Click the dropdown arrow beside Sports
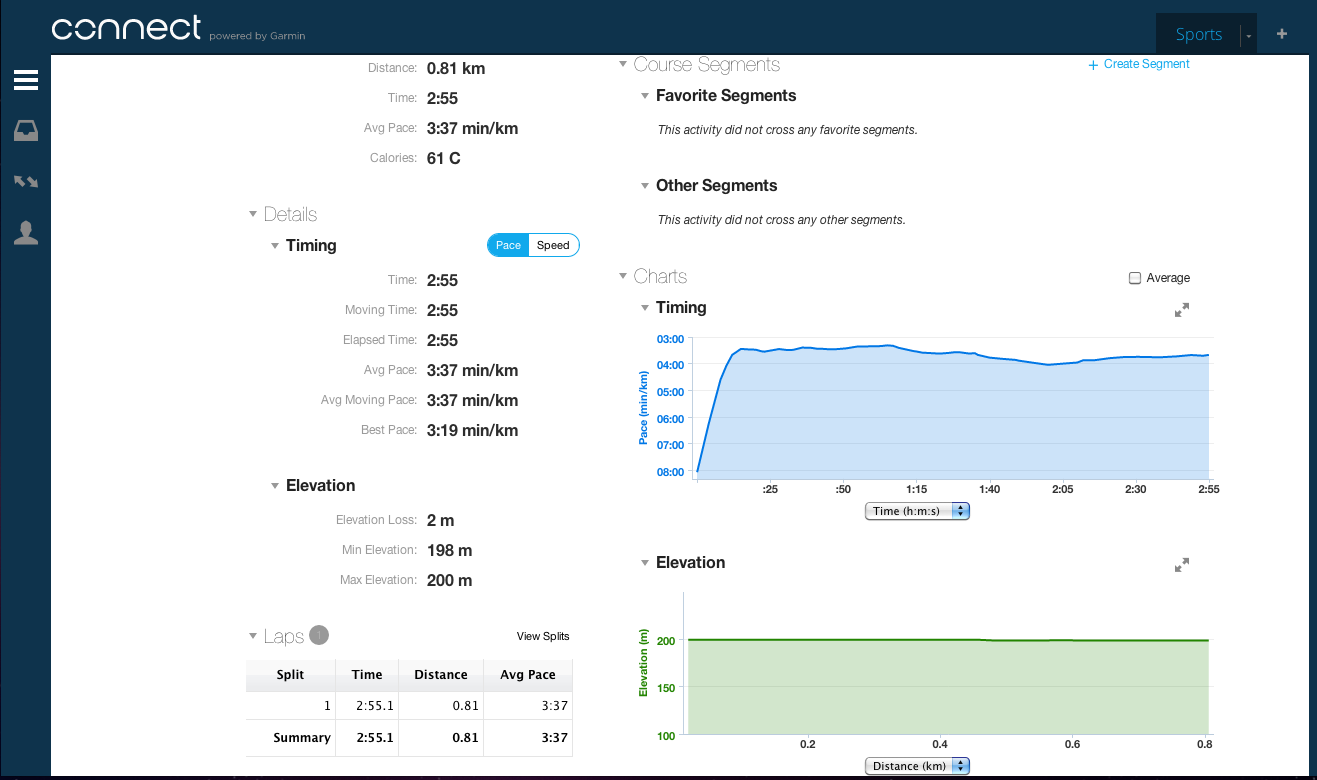 [x=1248, y=36]
